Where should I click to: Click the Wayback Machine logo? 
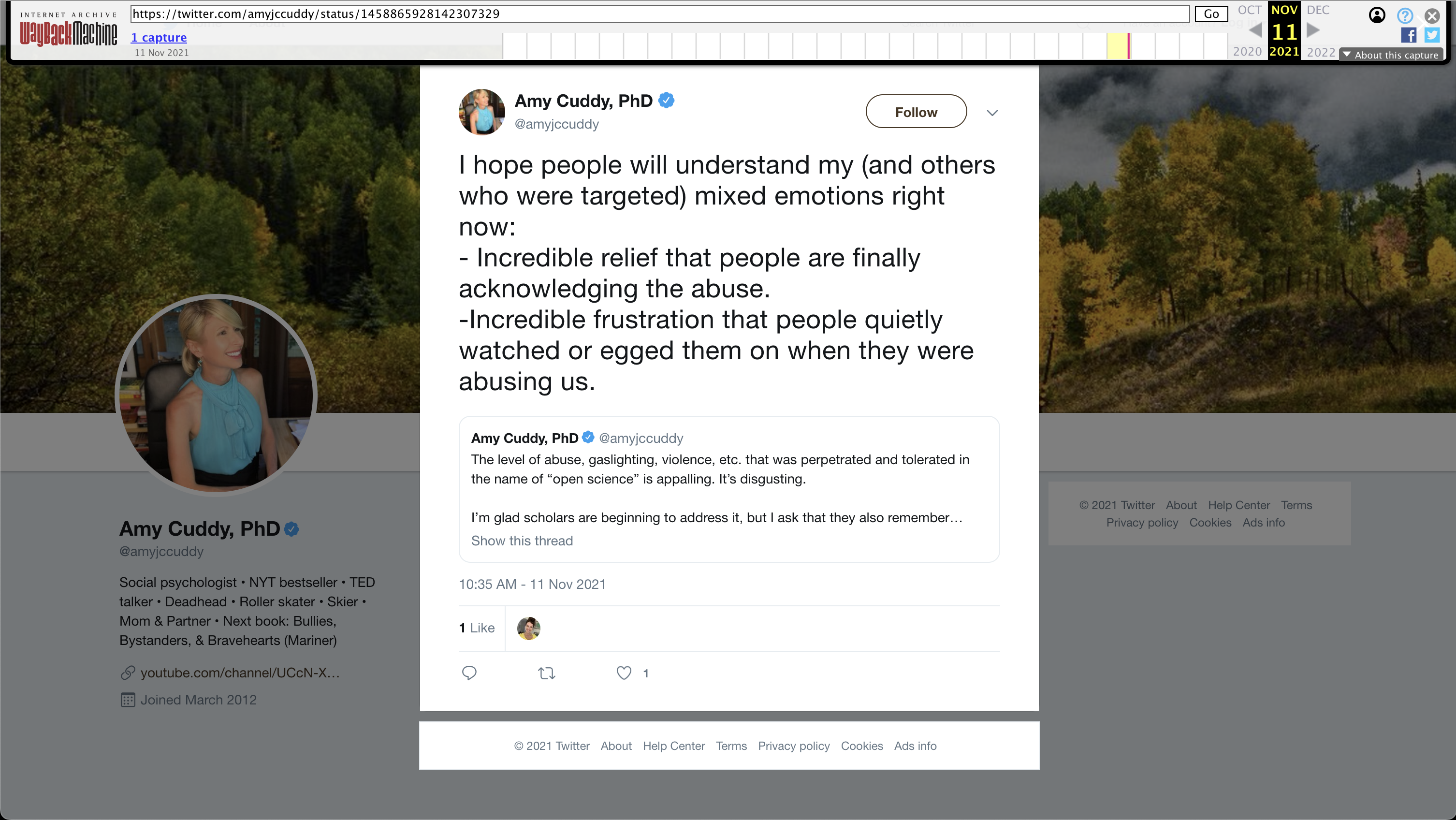point(68,33)
